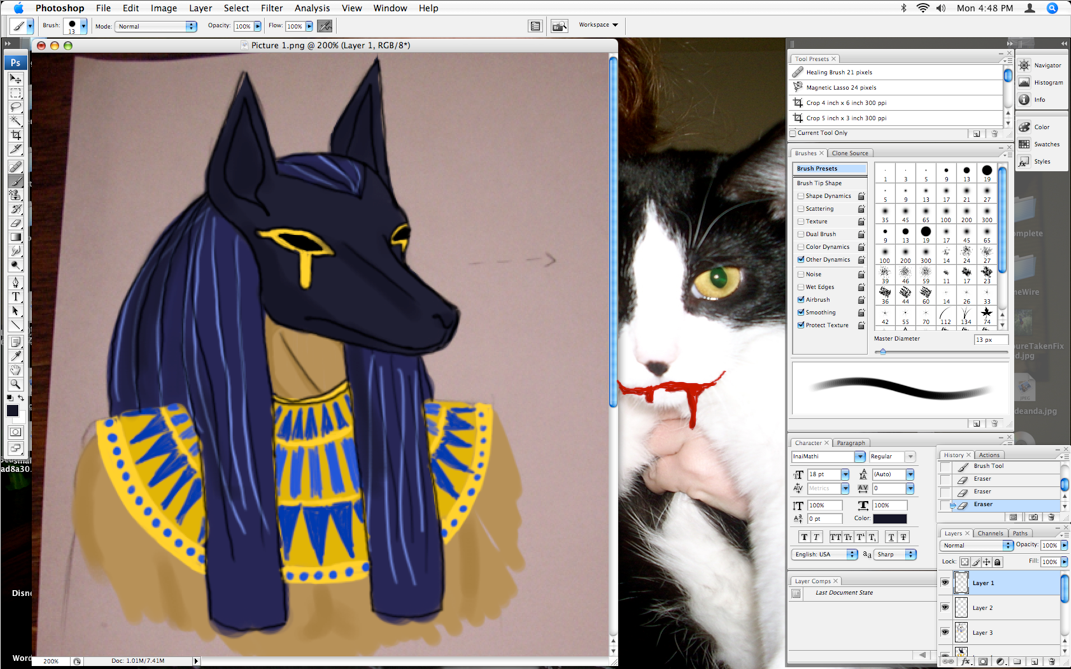Click the Character panel text Color swatch
The image size is (1071, 669).
[890, 519]
